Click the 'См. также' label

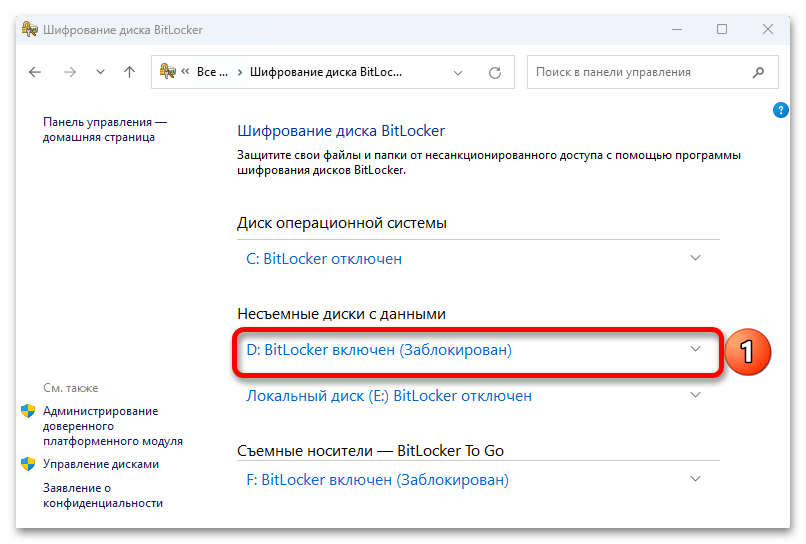[70, 388]
